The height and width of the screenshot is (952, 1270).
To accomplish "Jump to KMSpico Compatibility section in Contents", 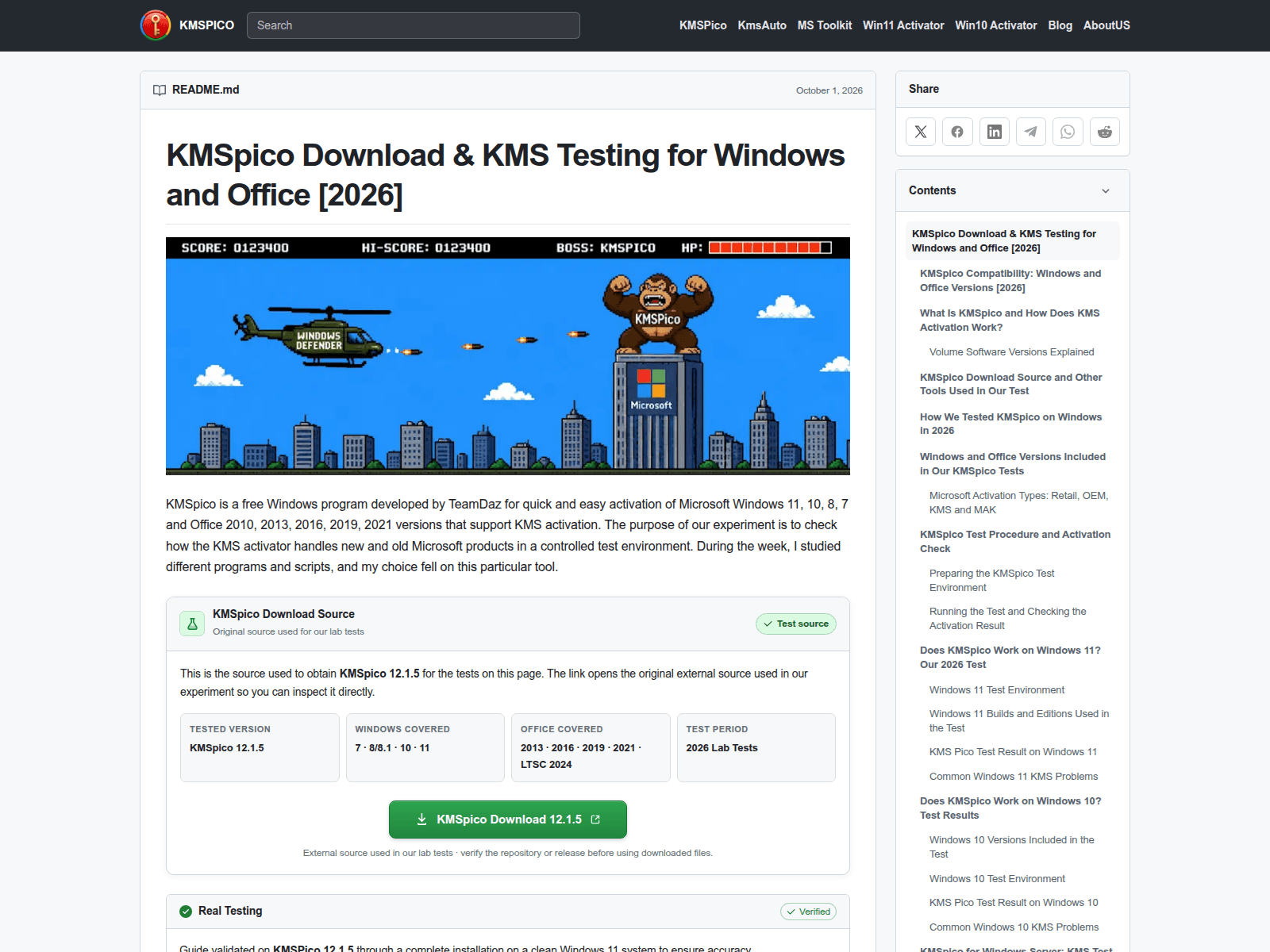I will 1010,281.
